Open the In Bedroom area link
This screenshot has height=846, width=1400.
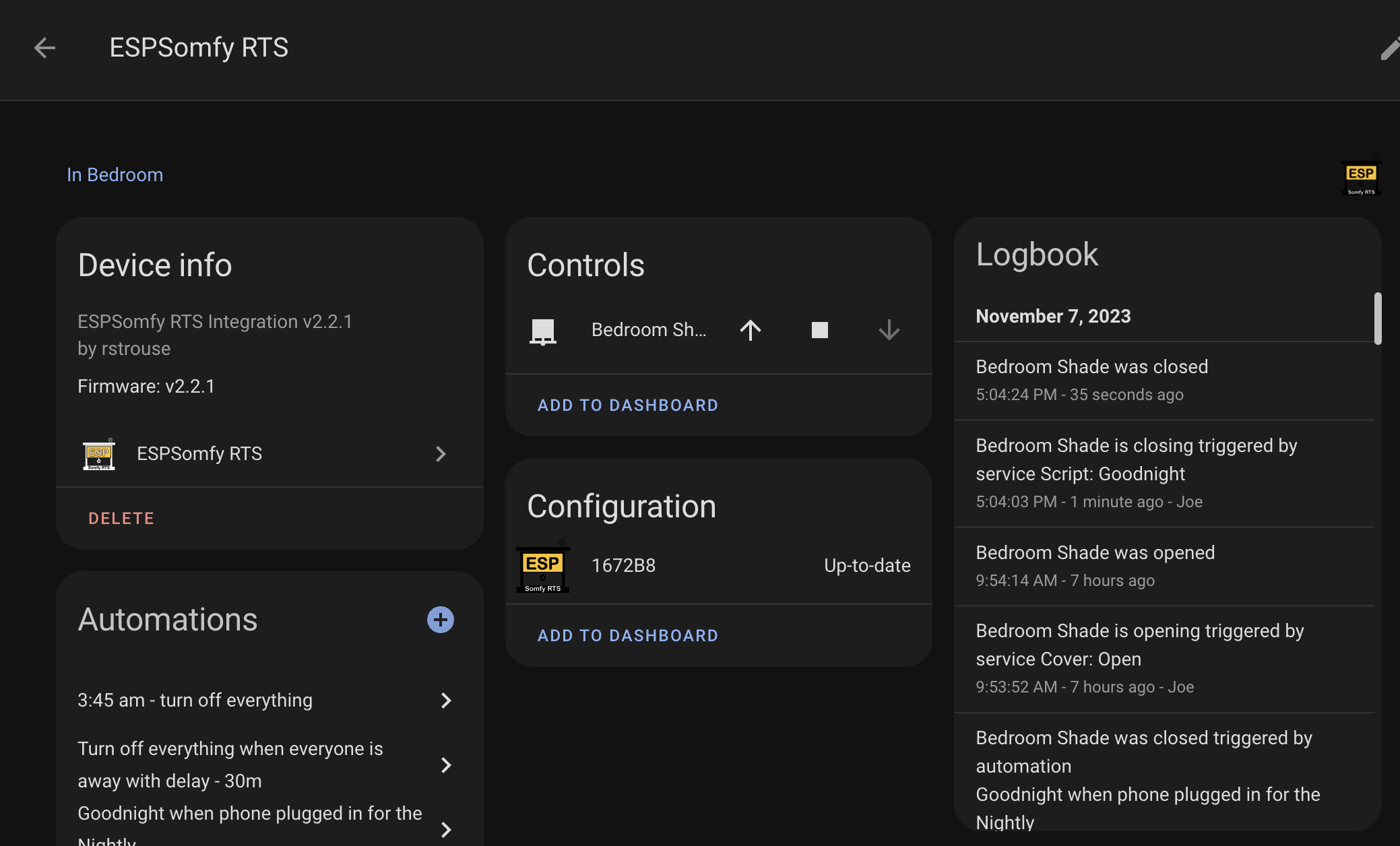click(115, 174)
